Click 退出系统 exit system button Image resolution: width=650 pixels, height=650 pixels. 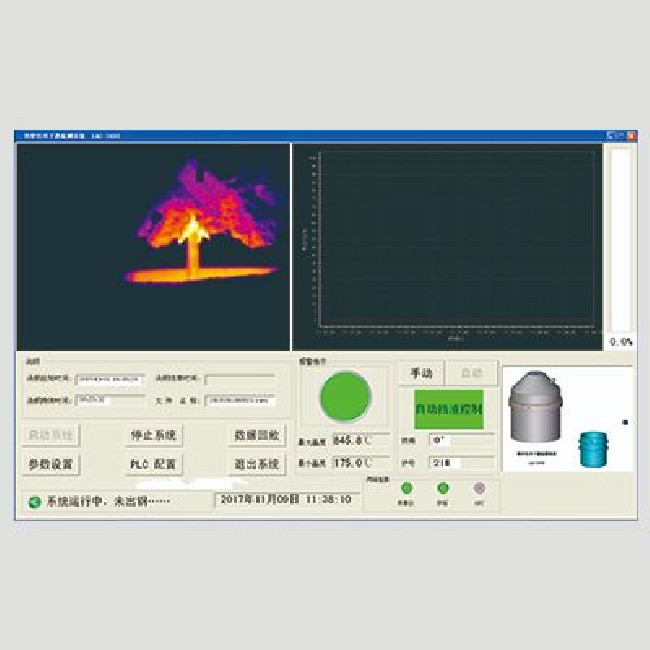pos(256,464)
